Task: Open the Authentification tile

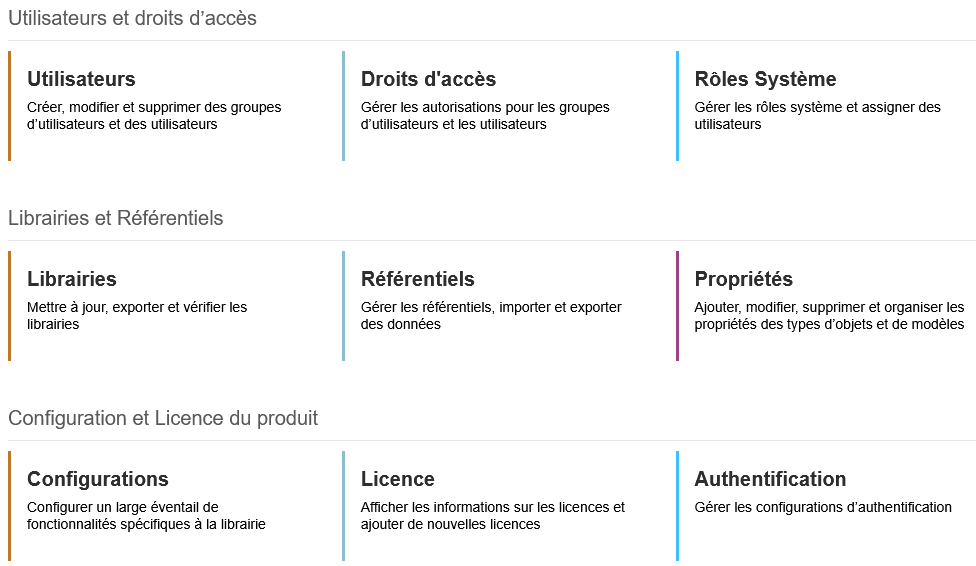Action: click(x=770, y=479)
